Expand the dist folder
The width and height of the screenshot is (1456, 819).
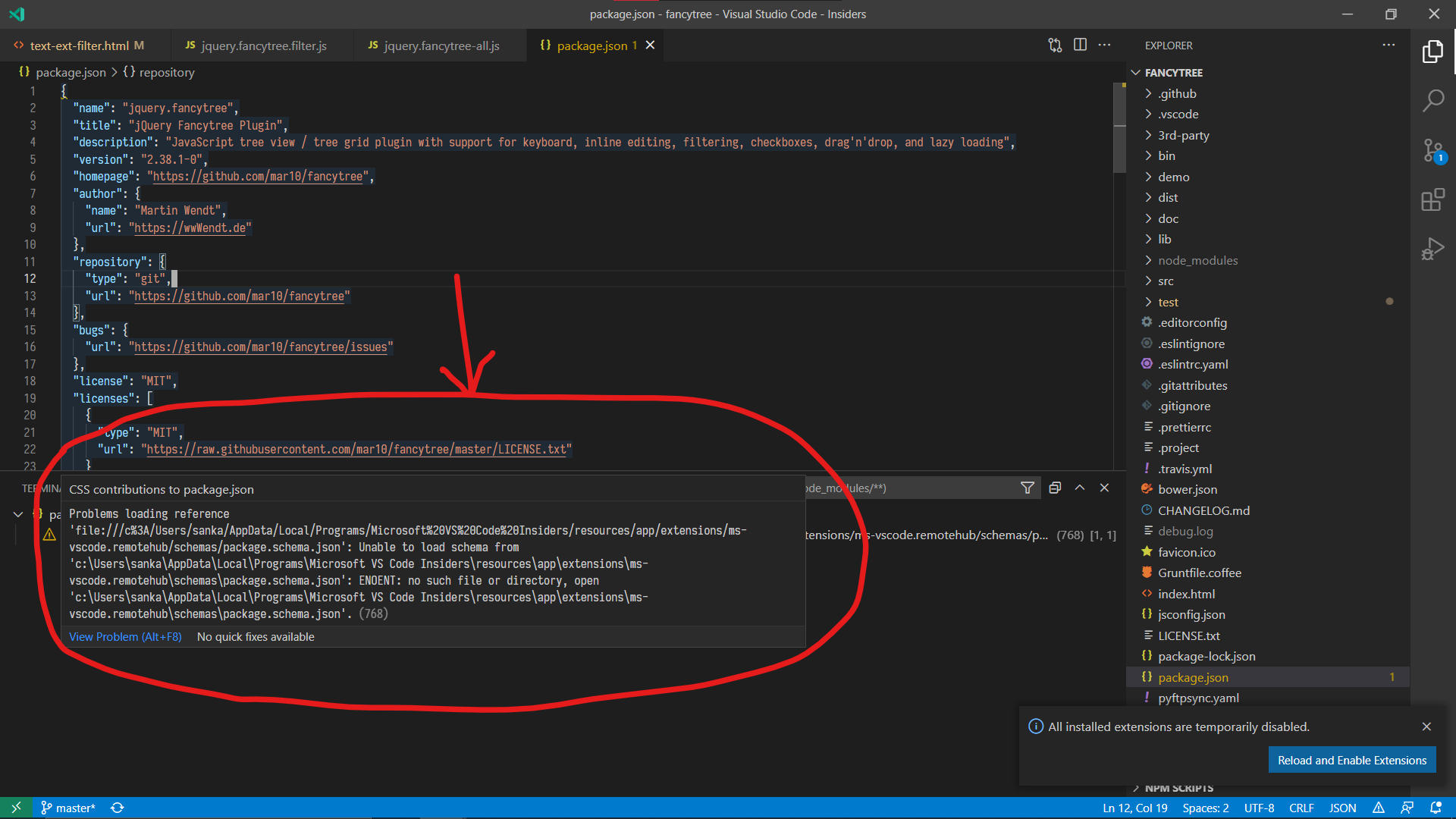pyautogui.click(x=1168, y=197)
